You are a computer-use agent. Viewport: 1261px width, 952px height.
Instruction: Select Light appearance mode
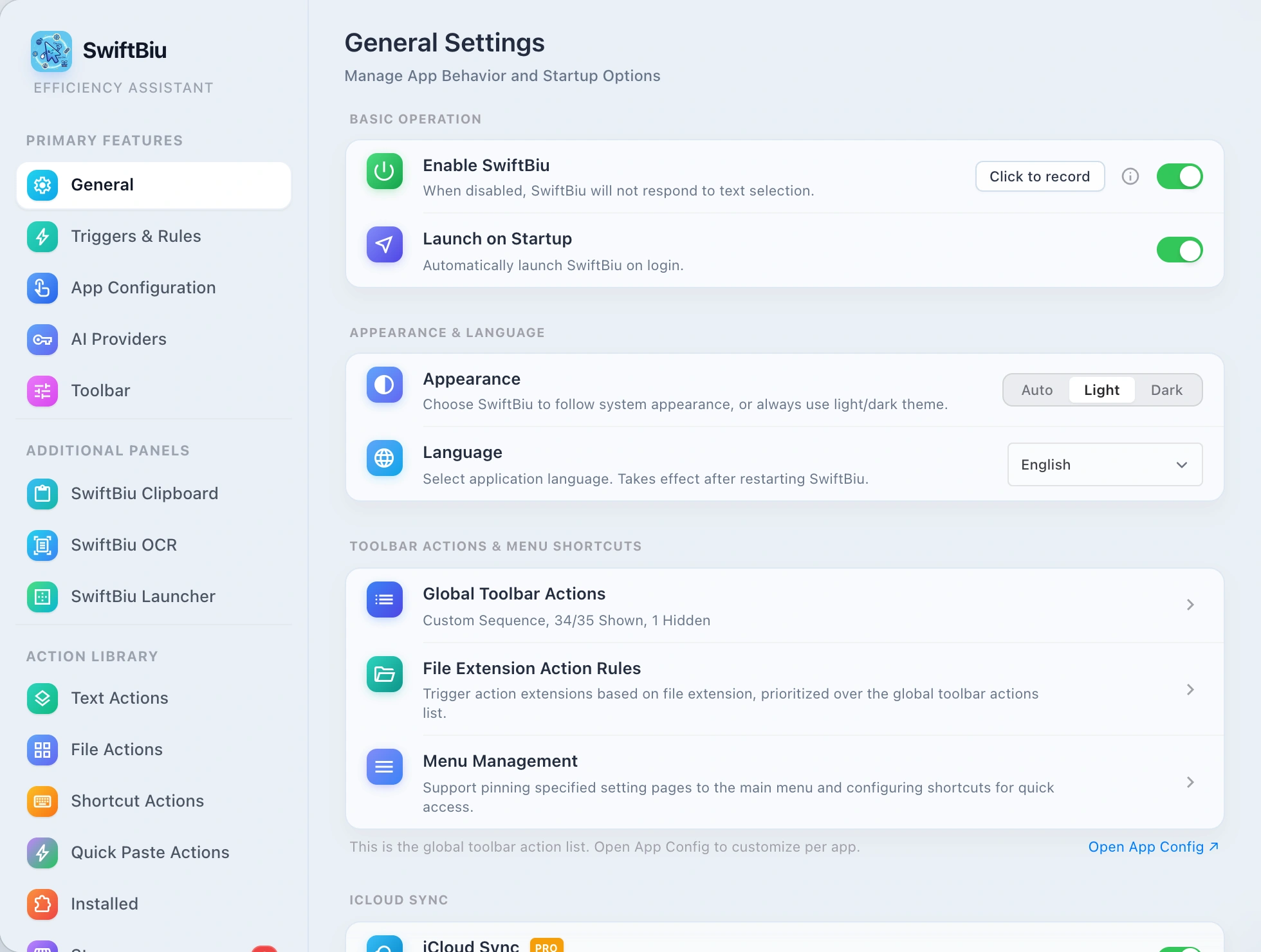pos(1101,390)
